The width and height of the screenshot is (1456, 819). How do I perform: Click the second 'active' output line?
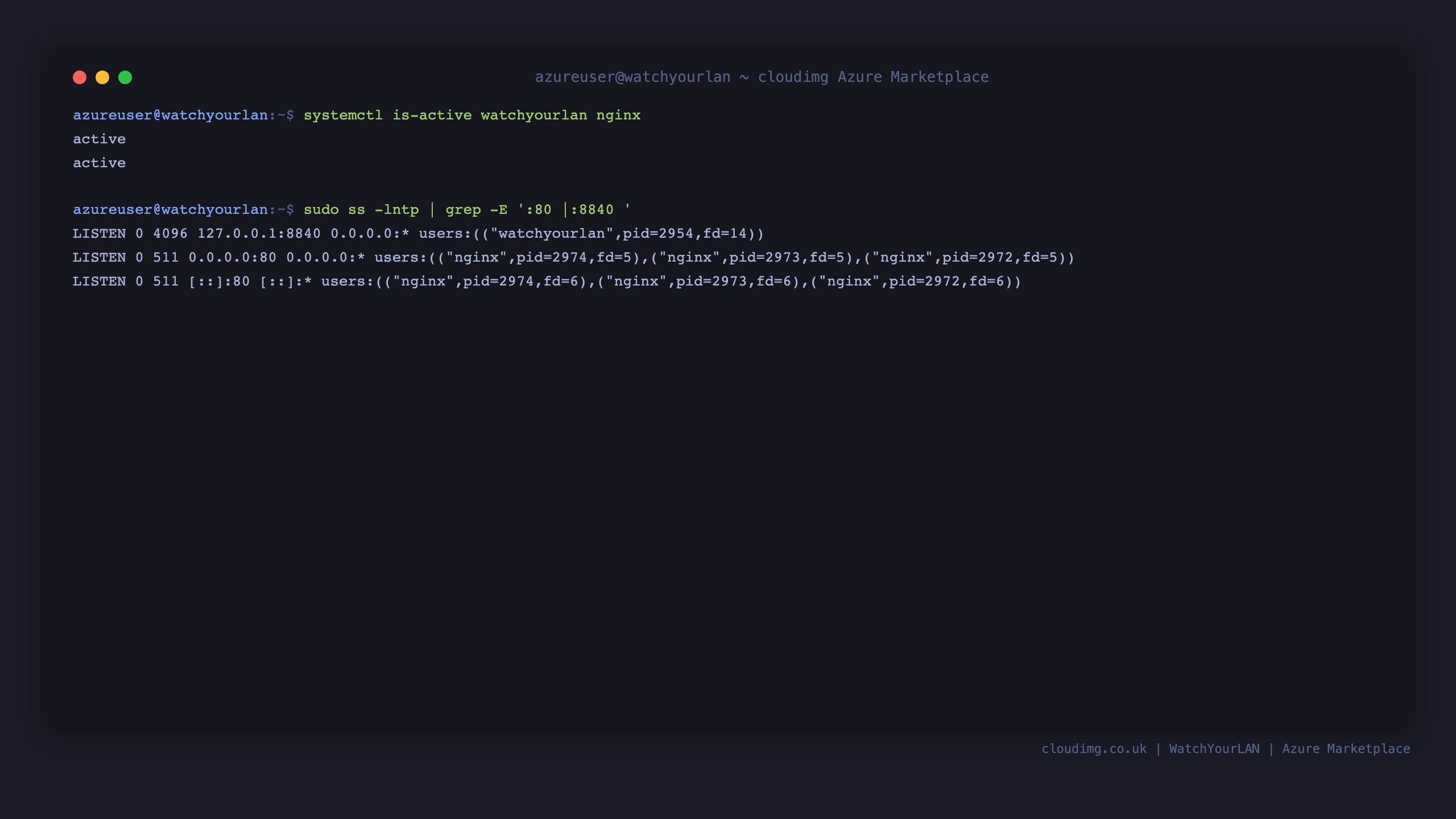pos(99,163)
